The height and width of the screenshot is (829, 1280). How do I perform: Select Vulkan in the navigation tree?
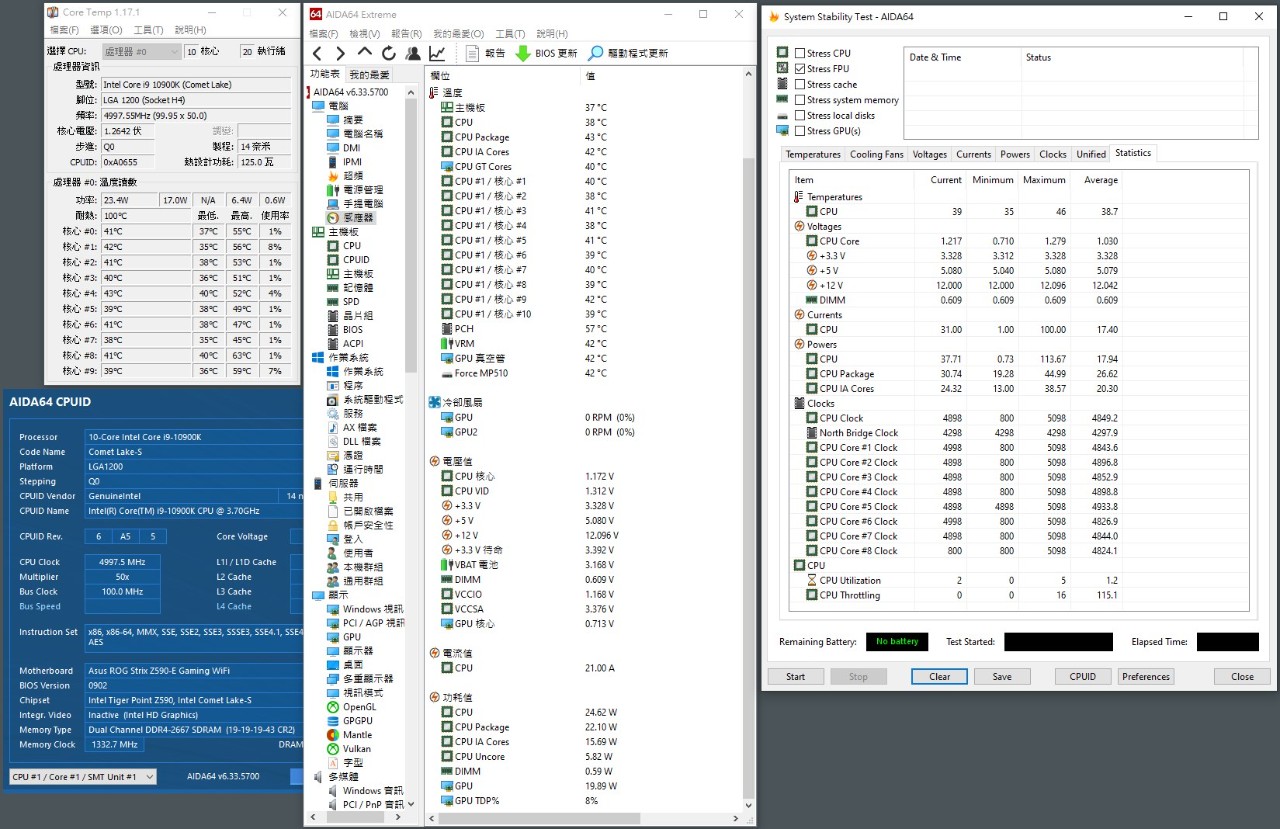356,748
